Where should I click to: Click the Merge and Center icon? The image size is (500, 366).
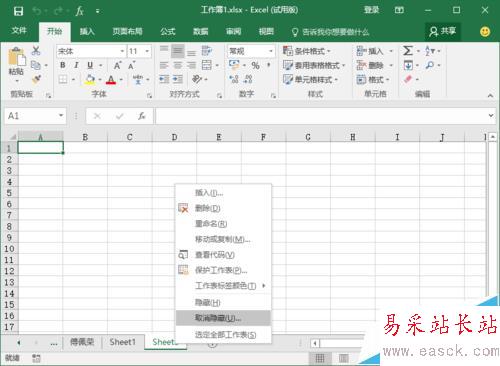pos(207,65)
